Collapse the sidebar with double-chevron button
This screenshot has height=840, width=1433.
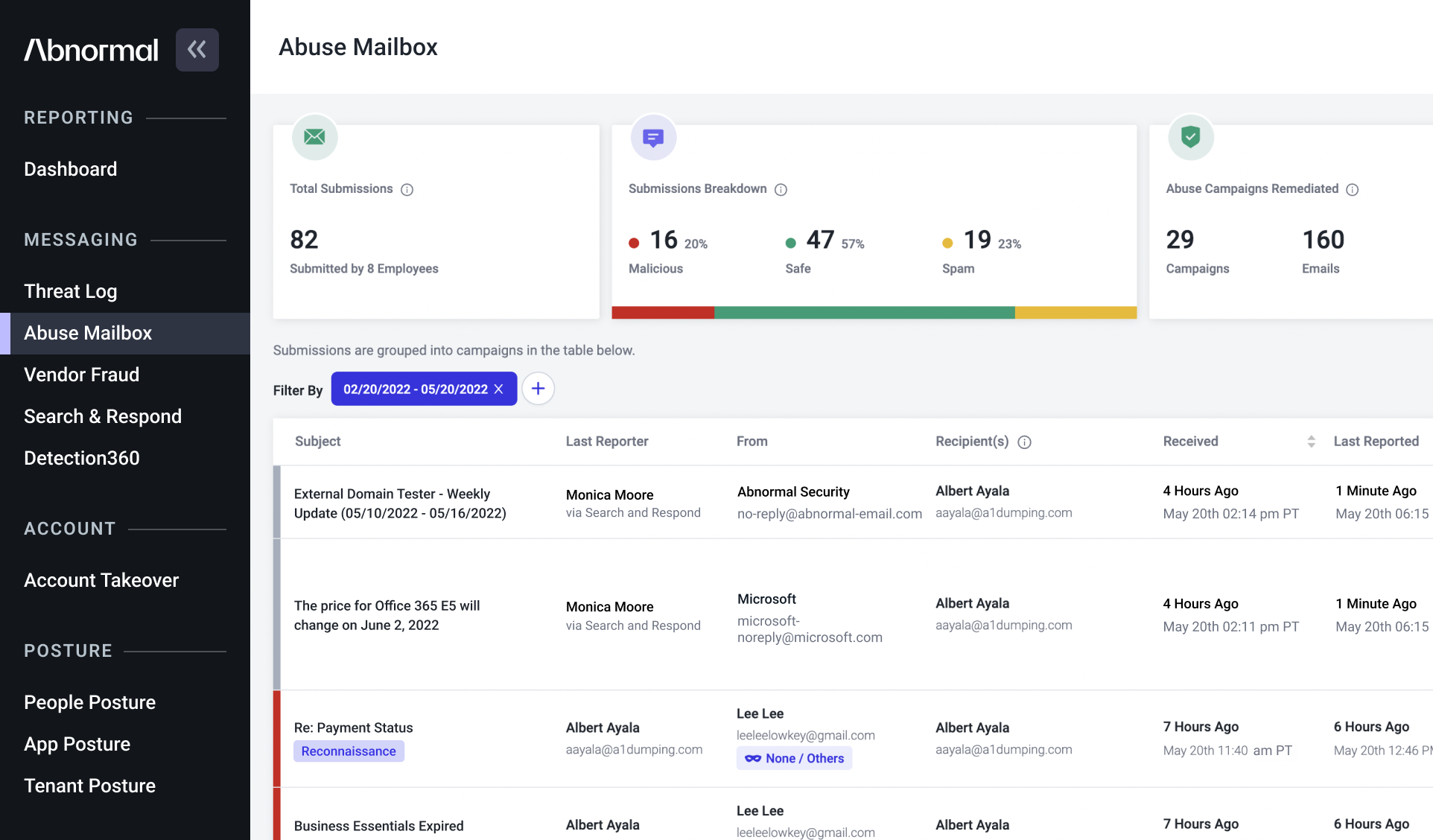click(197, 50)
